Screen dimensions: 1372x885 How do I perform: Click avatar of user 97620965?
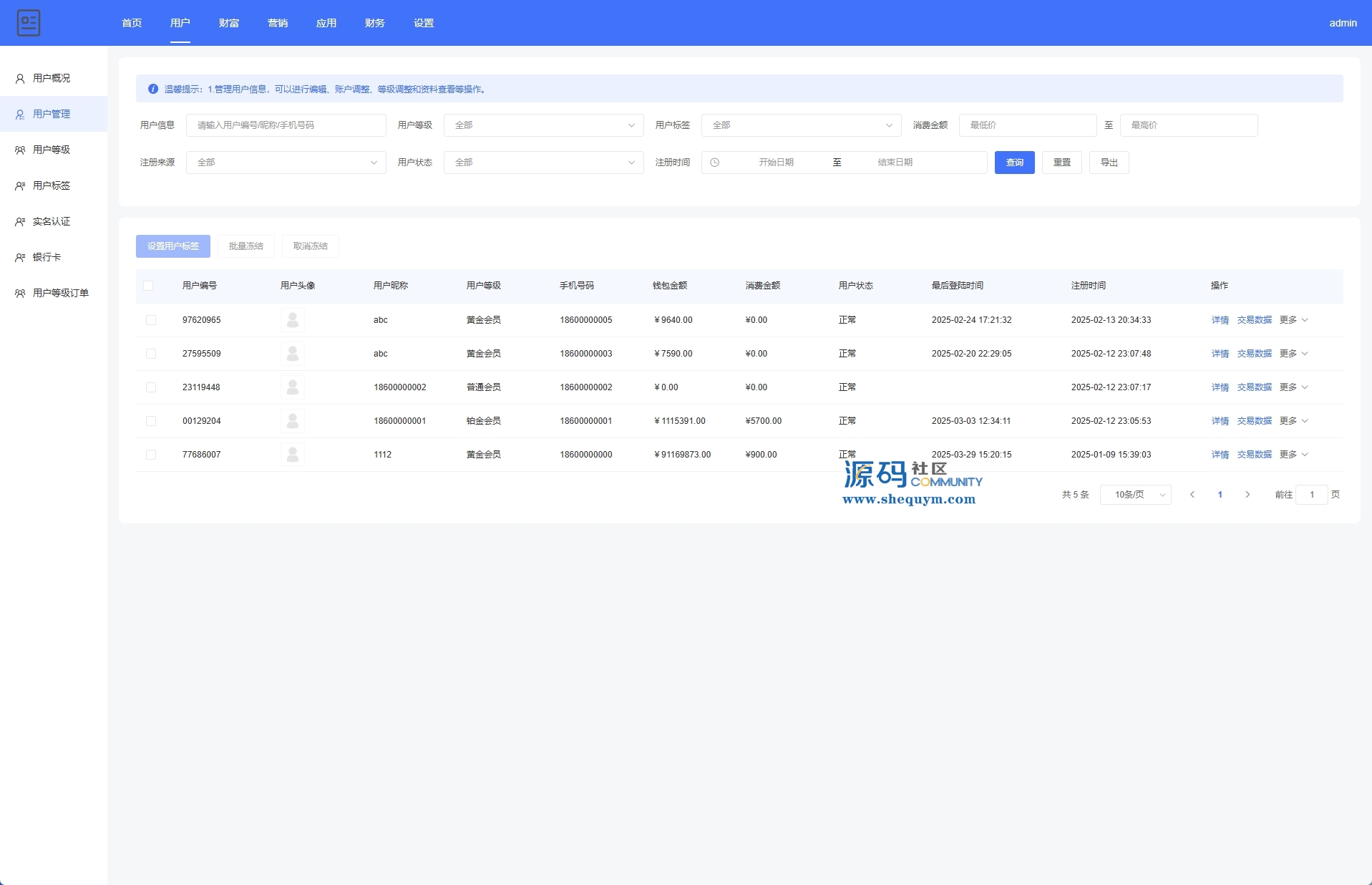pos(293,320)
